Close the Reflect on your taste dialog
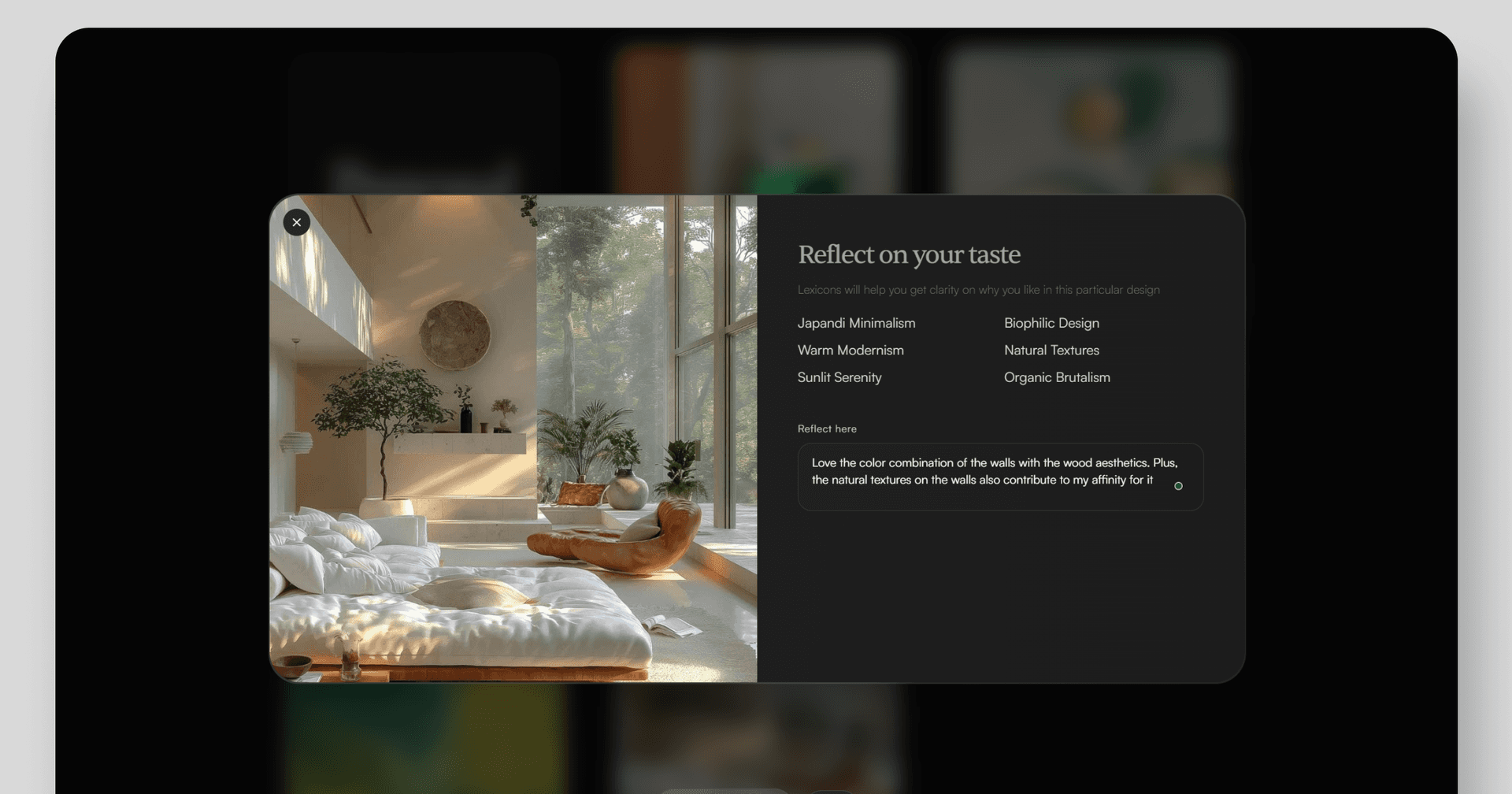The height and width of the screenshot is (794, 1512). [x=296, y=223]
